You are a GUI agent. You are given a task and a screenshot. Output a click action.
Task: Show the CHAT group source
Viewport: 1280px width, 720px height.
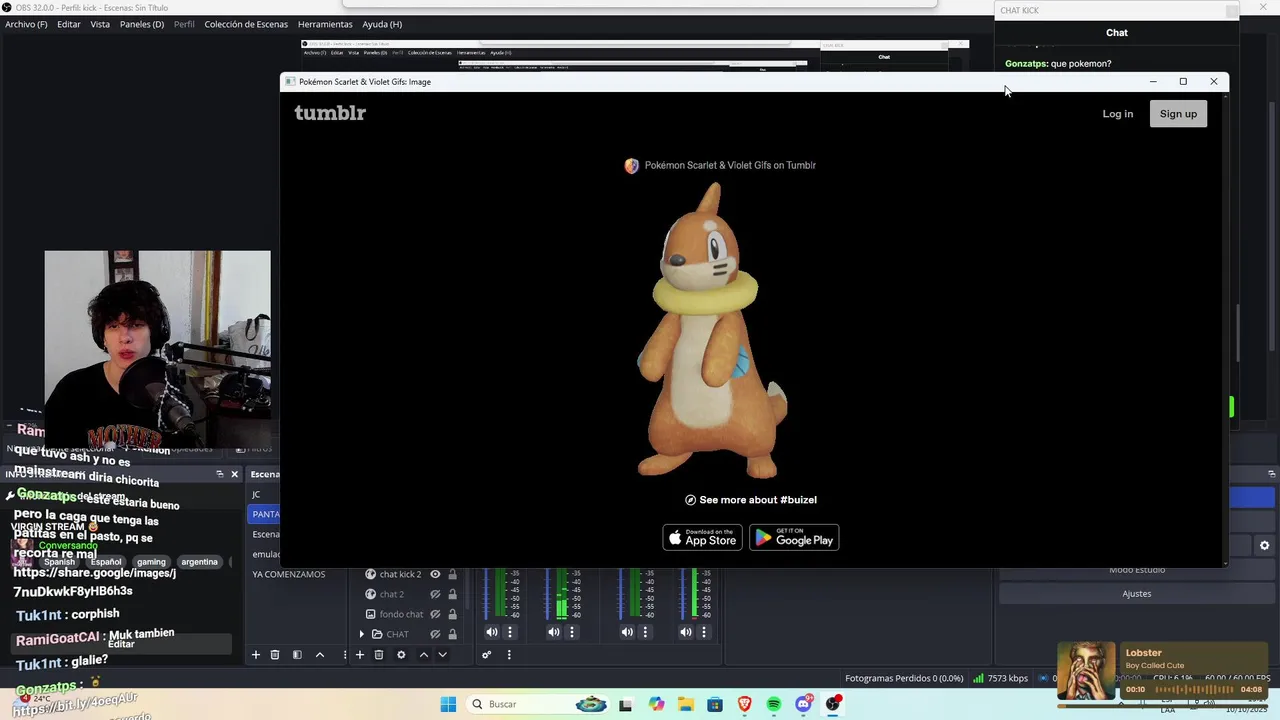coord(435,634)
